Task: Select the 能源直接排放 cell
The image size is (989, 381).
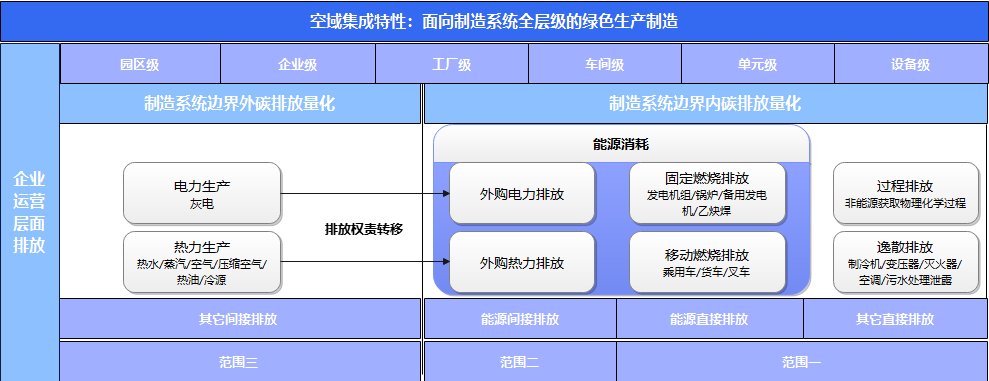Action: point(710,319)
